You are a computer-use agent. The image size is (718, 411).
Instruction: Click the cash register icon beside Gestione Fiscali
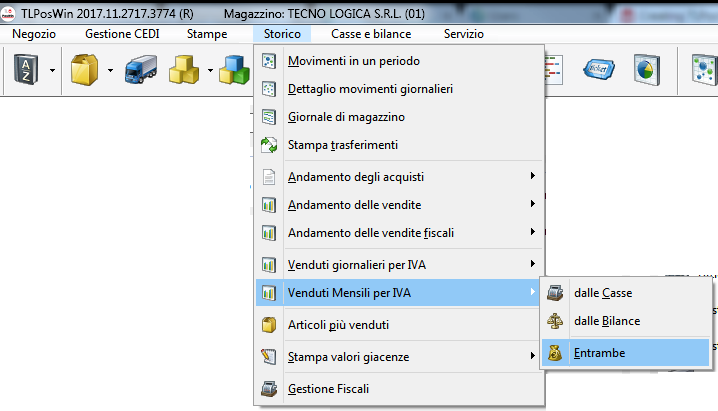268,389
